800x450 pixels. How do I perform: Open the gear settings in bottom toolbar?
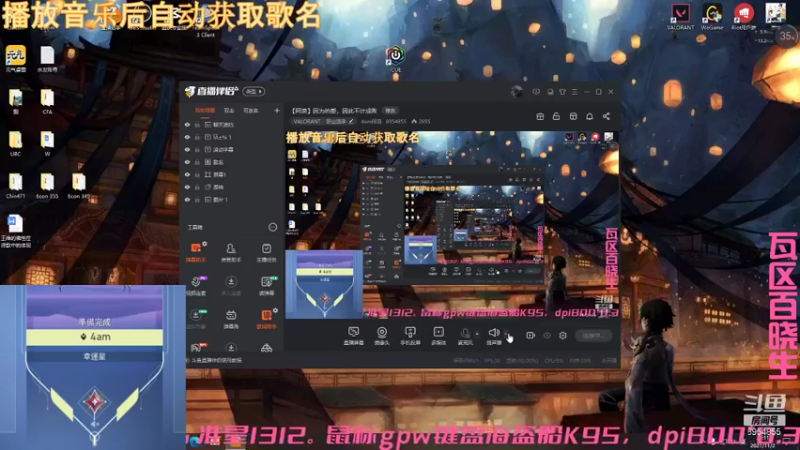click(562, 335)
